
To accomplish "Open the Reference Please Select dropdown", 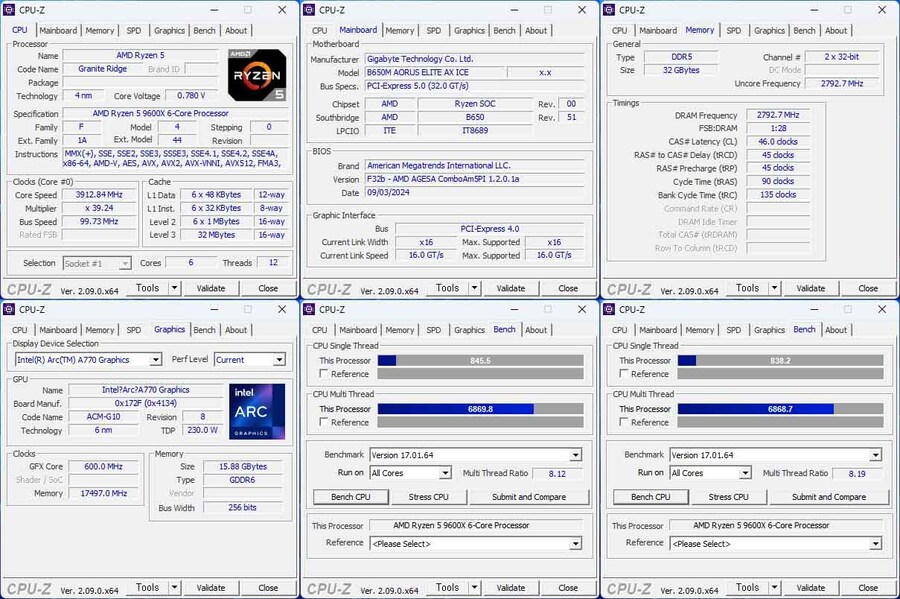I will pyautogui.click(x=475, y=543).
